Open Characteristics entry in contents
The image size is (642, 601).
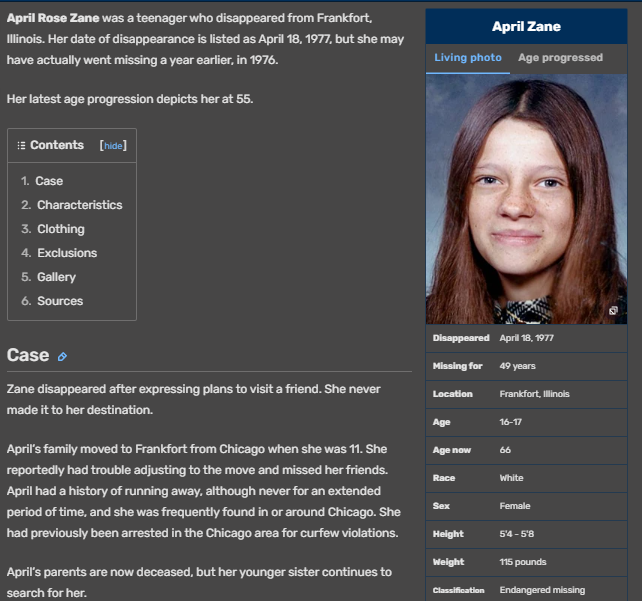[79, 205]
